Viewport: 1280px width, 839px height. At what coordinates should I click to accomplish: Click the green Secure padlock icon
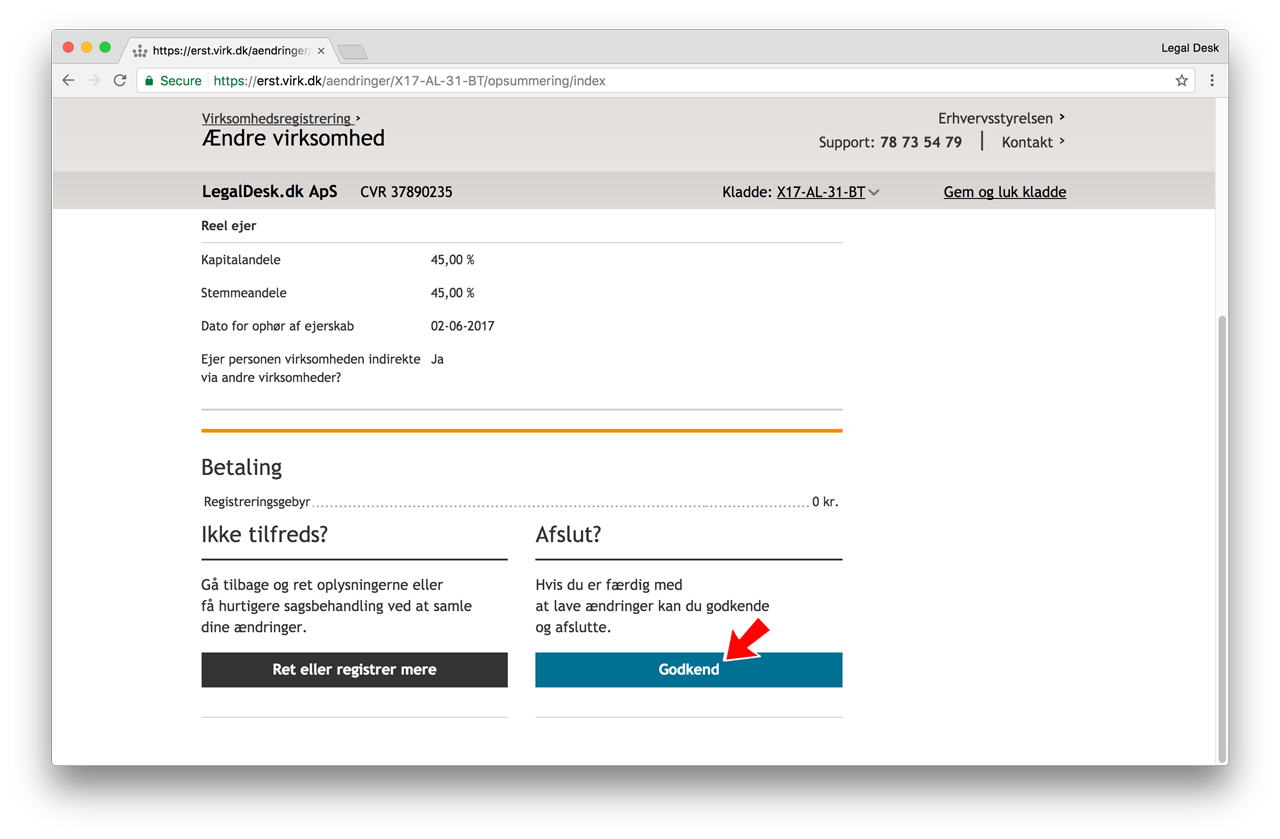click(x=149, y=81)
